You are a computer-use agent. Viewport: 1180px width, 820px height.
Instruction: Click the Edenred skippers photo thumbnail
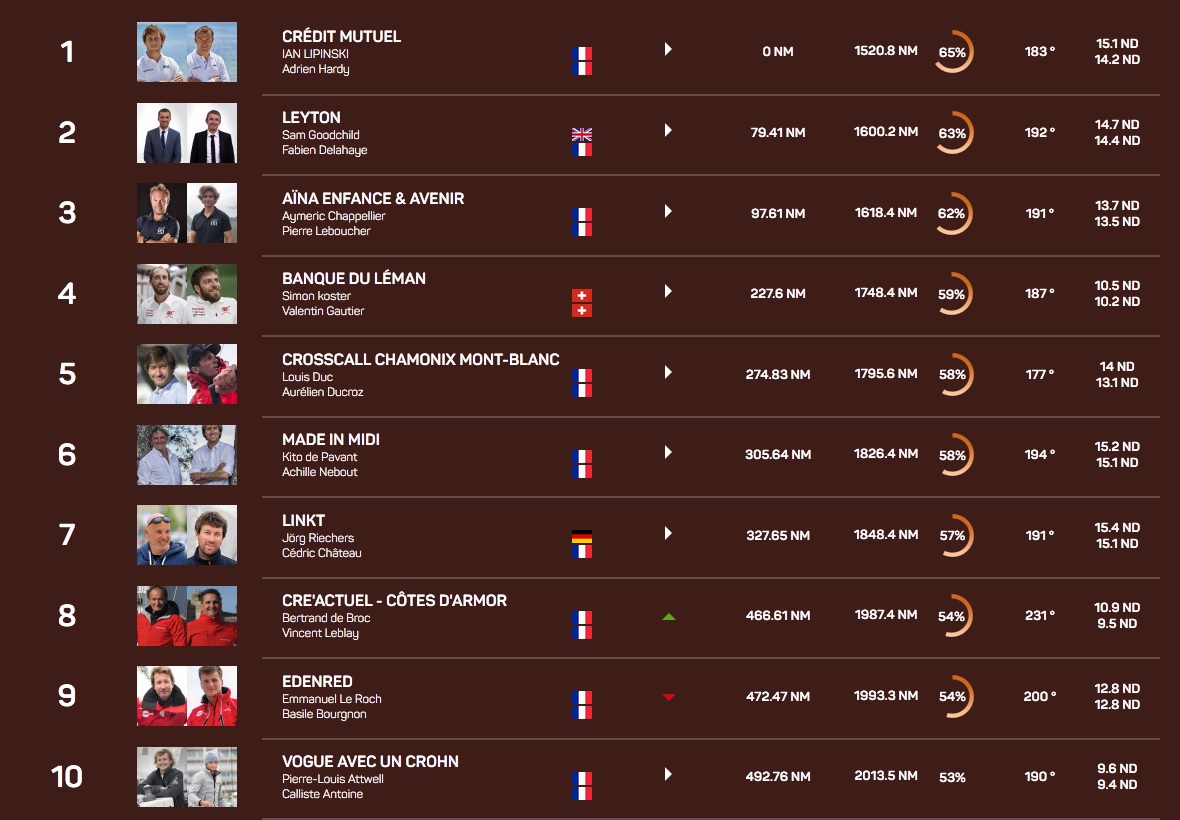click(x=187, y=696)
